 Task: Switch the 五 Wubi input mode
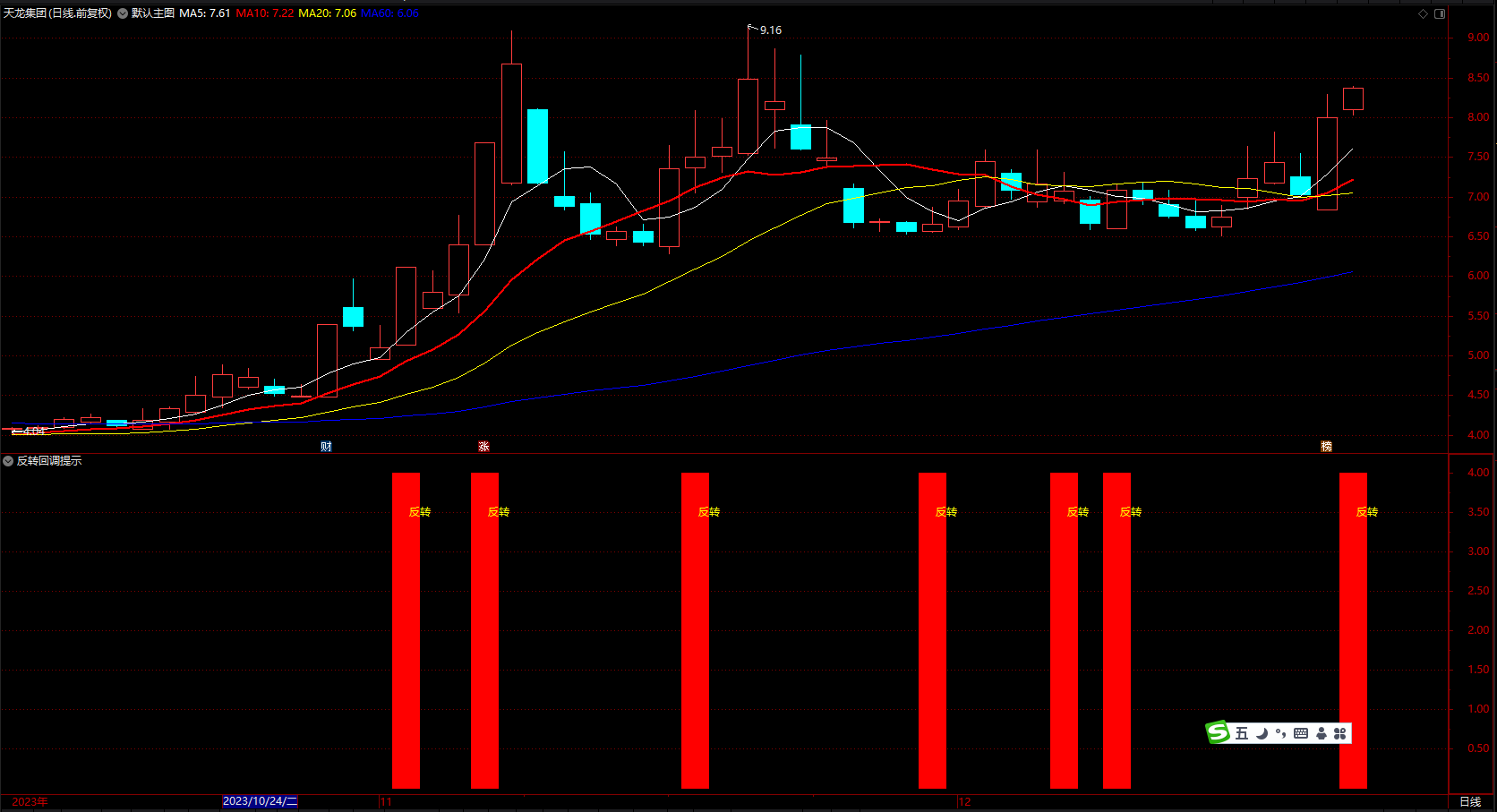click(1241, 733)
